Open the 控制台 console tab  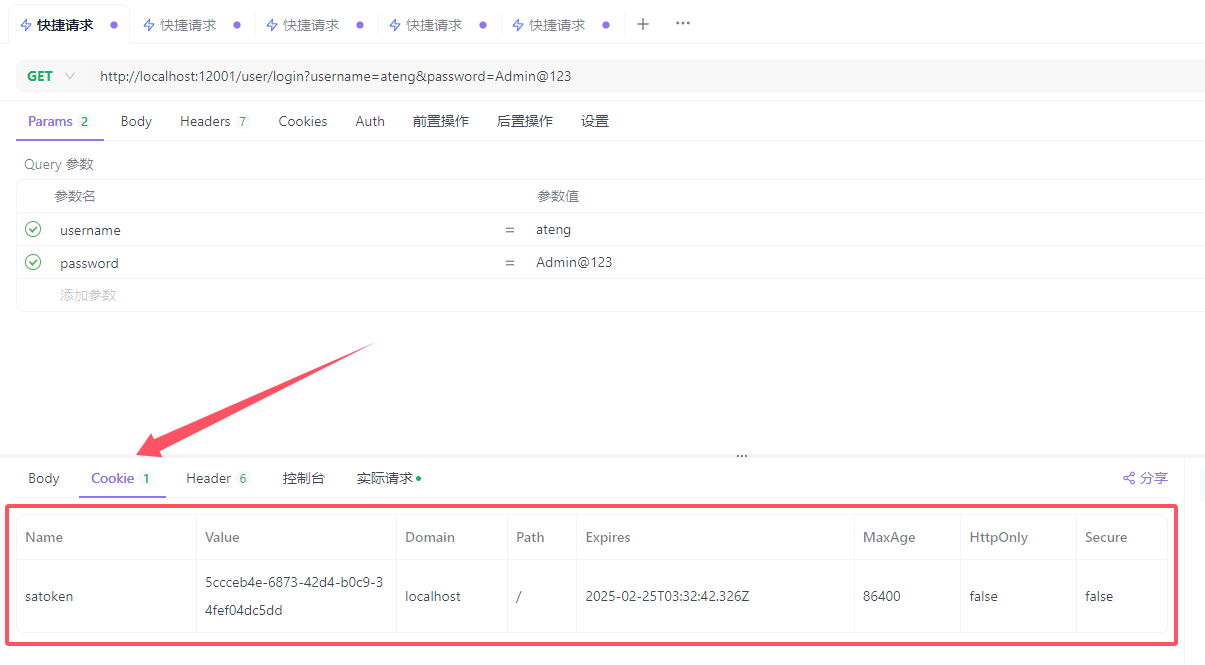pyautogui.click(x=304, y=478)
